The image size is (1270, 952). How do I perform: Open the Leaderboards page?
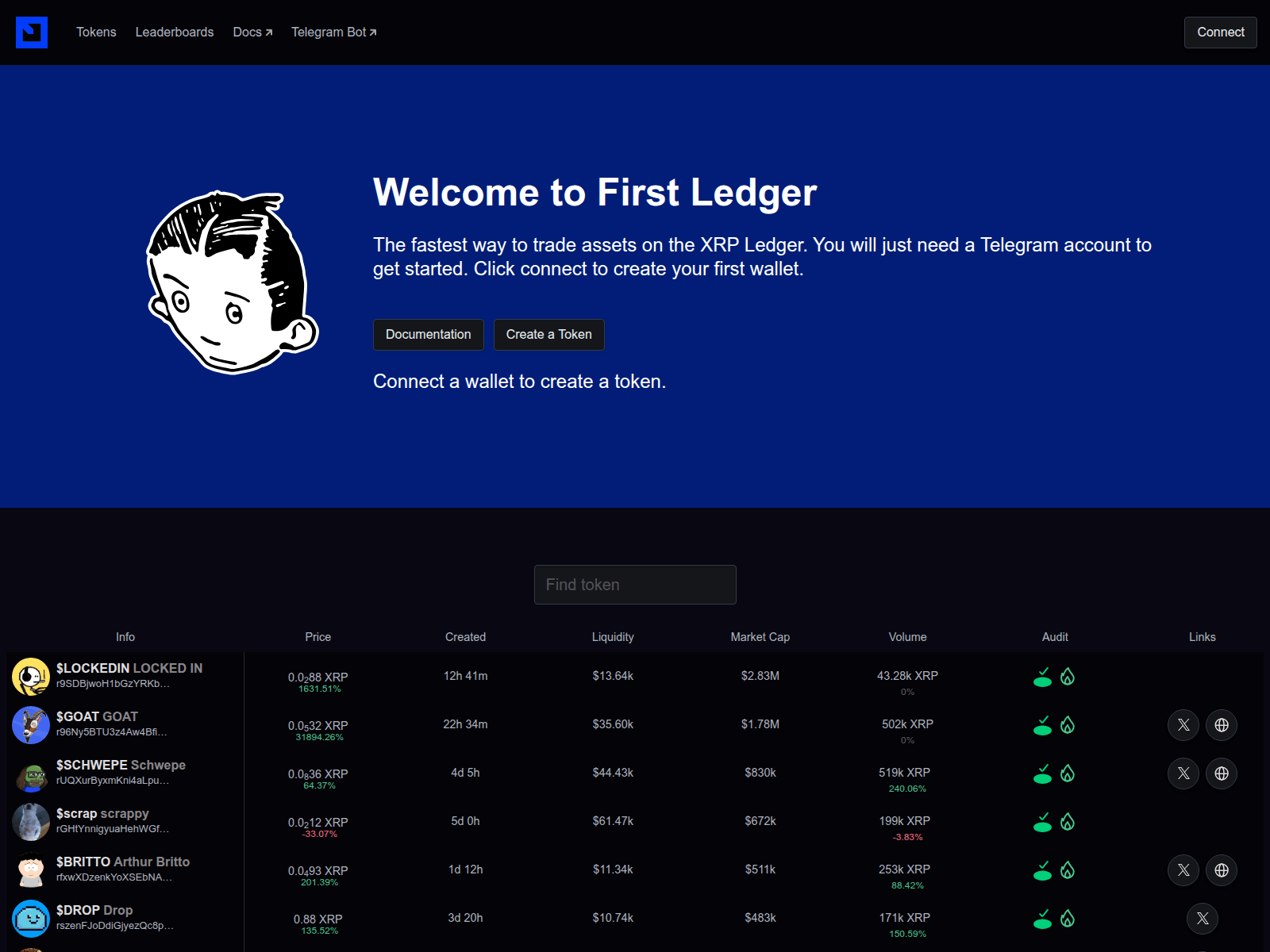[175, 33]
